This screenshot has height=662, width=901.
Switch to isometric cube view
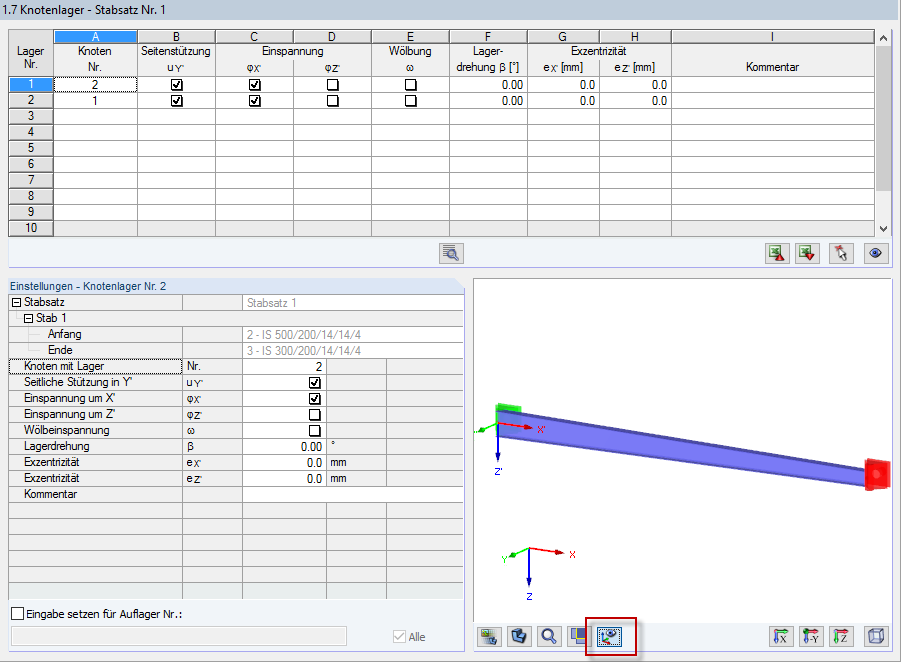[876, 636]
